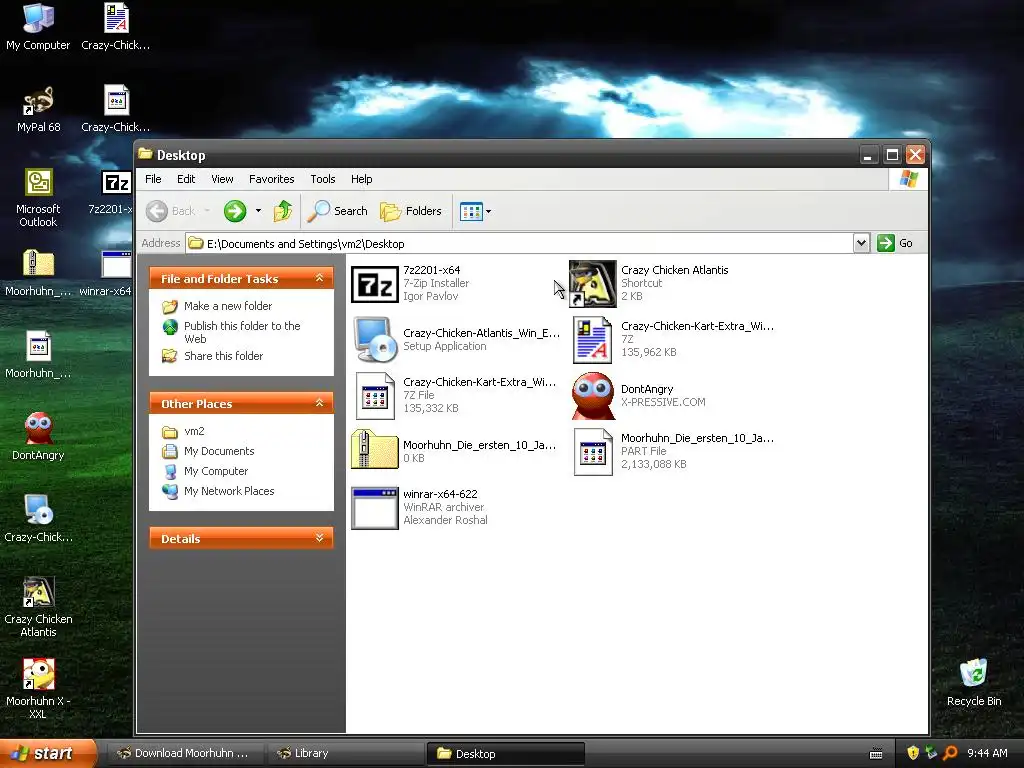Screen dimensions: 1024x768
Task: Open the Recycle Bin
Action: click(974, 683)
